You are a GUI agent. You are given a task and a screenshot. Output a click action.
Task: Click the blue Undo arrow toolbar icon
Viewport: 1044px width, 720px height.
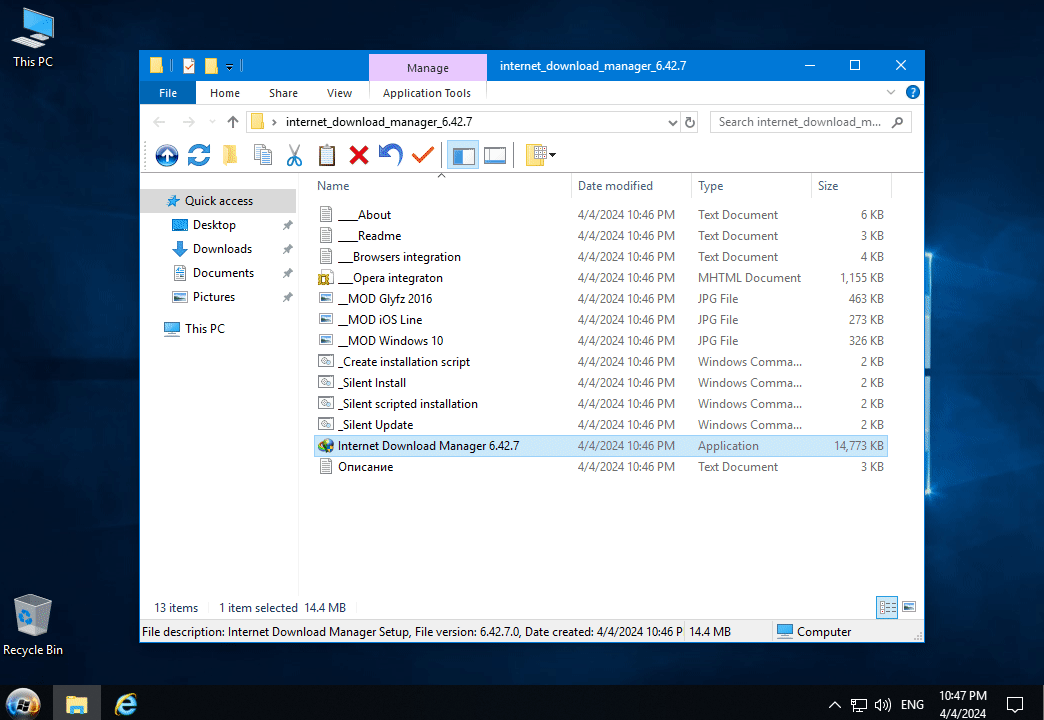tap(390, 155)
